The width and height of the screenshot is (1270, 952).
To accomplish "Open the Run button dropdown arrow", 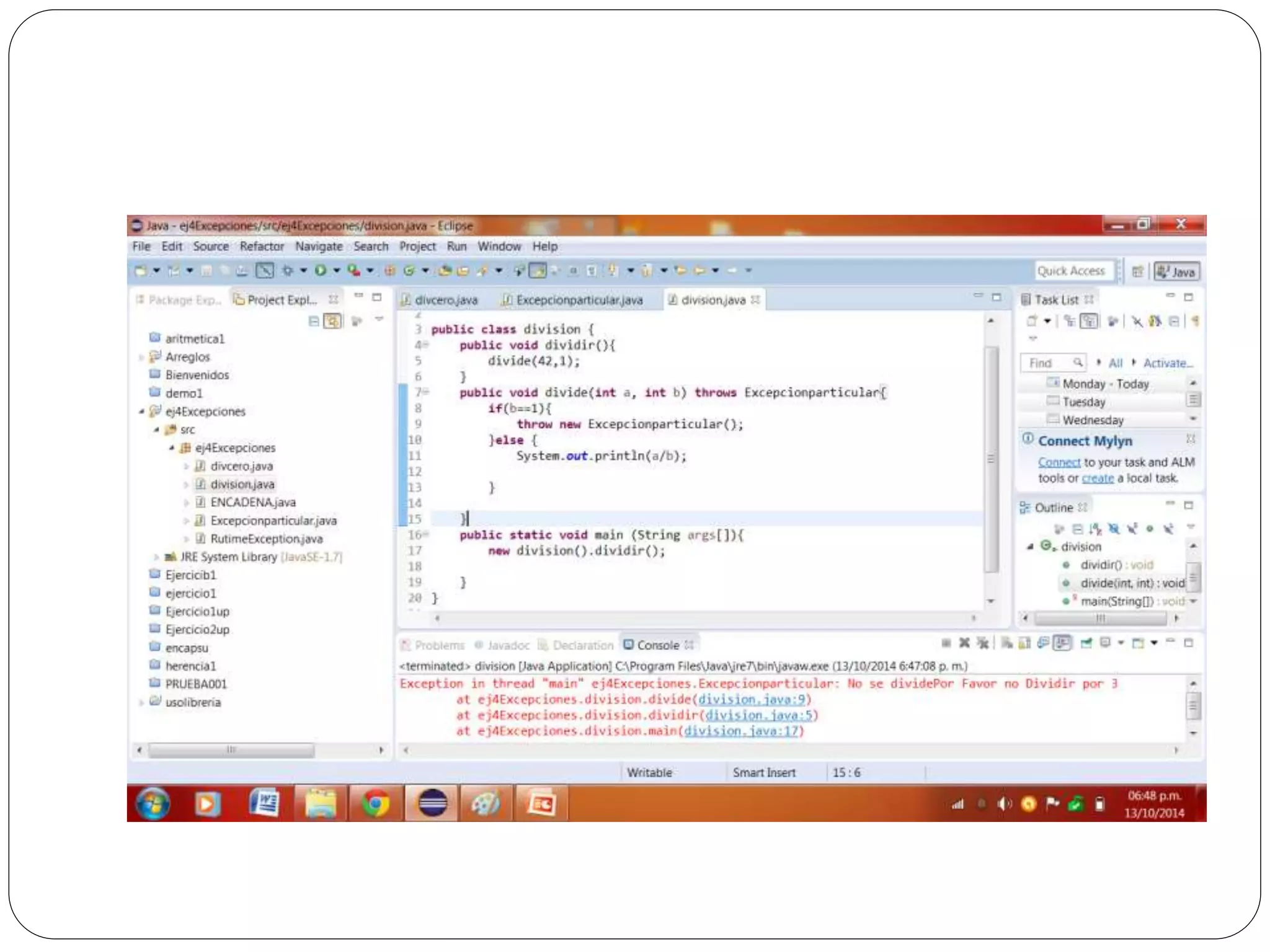I will tap(337, 270).
